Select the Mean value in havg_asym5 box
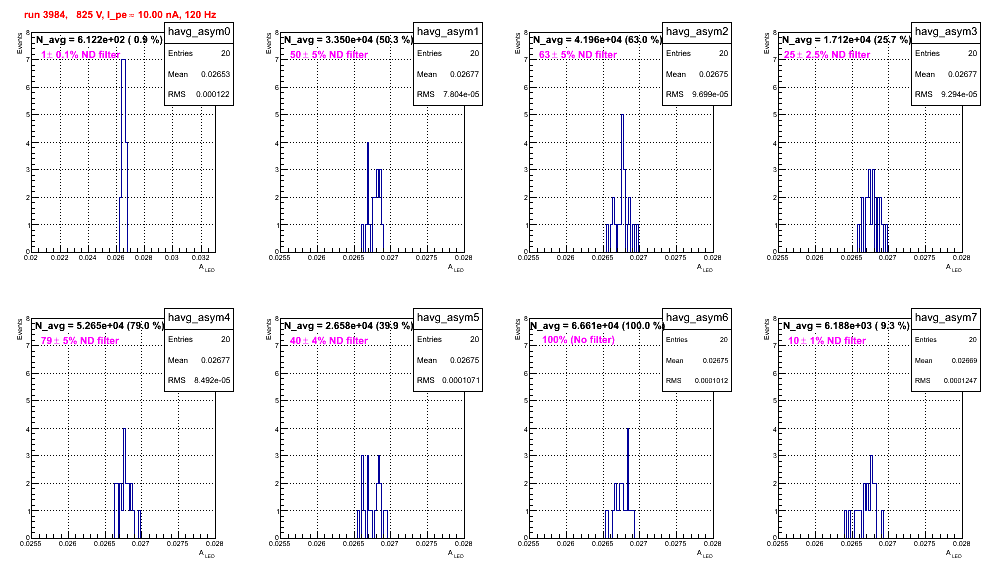The width and height of the screenshot is (996, 572). click(x=464, y=360)
